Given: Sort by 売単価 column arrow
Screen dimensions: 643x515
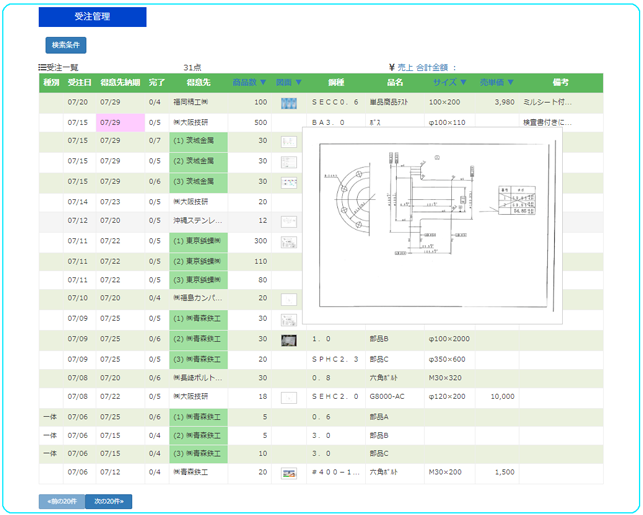Looking at the screenshot, I should coord(510,82).
